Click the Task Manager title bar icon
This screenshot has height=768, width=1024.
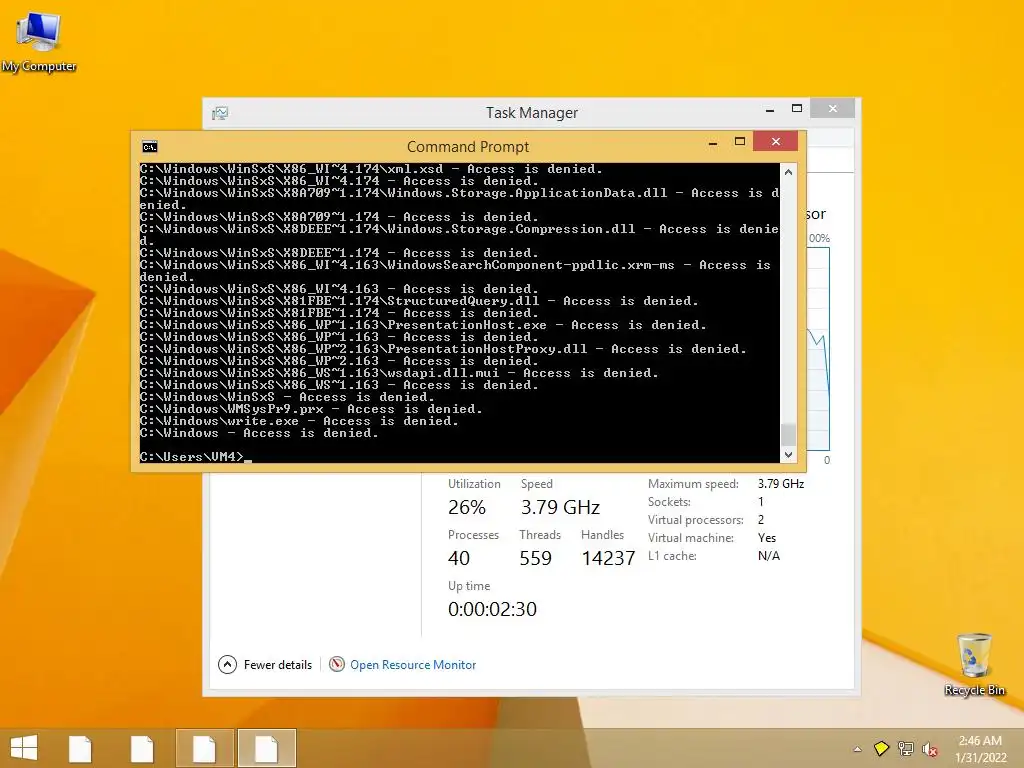coord(220,113)
